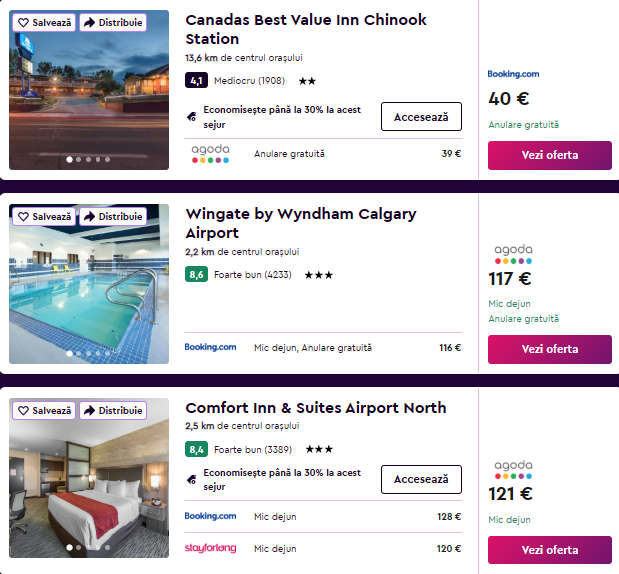Click the agoda logo in Canadas Best Value row
619x574 pixels.
click(210, 154)
